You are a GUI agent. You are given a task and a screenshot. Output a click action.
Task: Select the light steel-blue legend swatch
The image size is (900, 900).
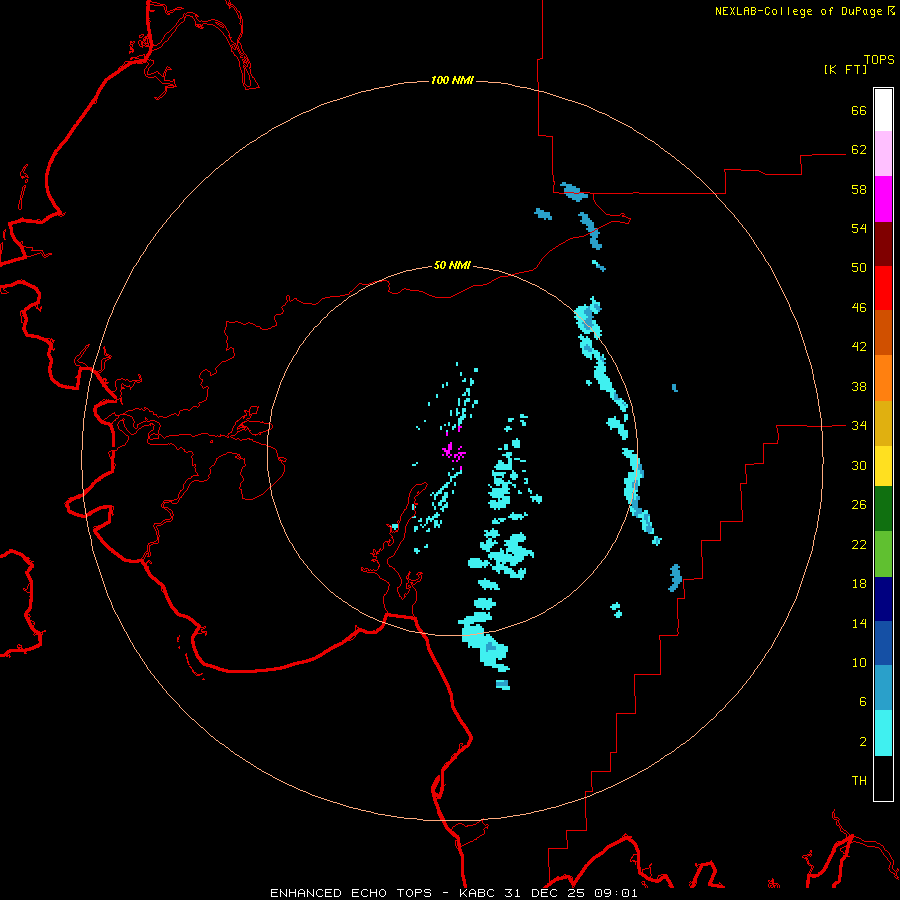click(883, 688)
